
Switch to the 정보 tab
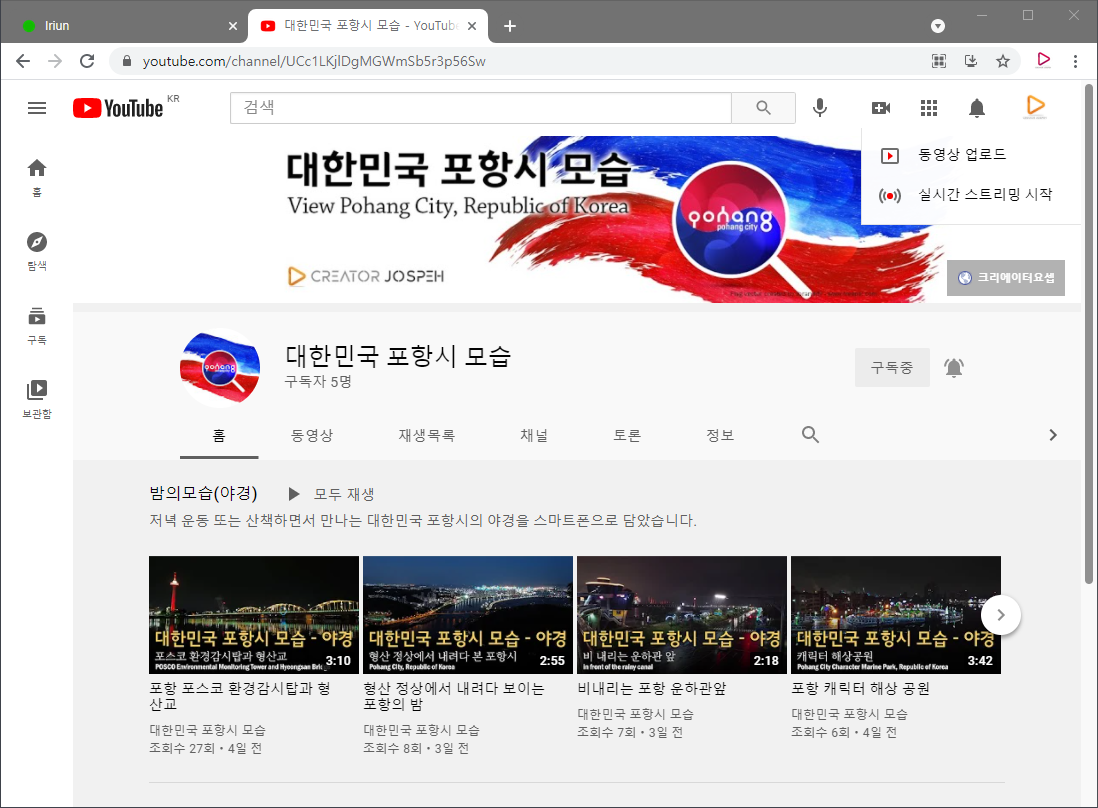tap(720, 436)
